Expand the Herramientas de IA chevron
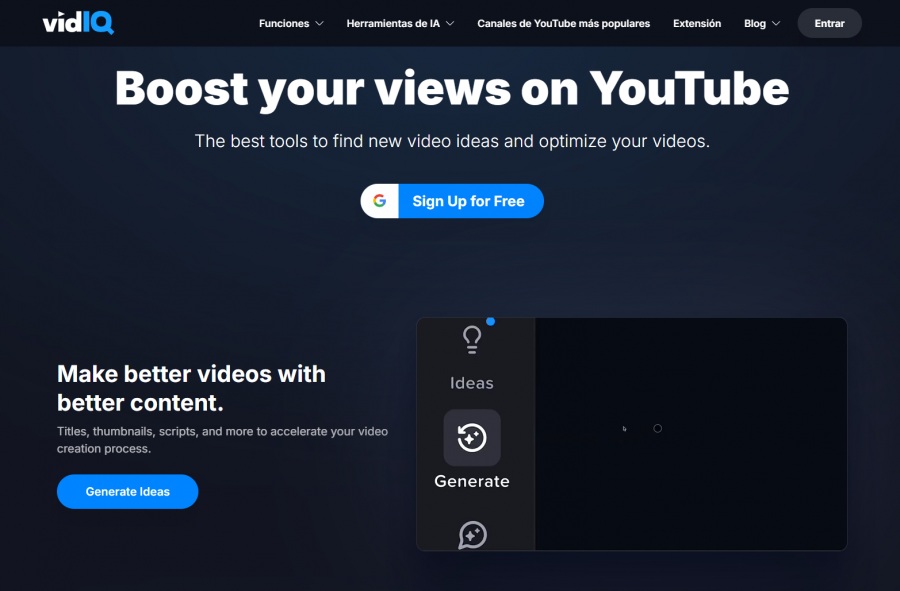Screen dimensions: 900x591 pyautogui.click(x=450, y=23)
